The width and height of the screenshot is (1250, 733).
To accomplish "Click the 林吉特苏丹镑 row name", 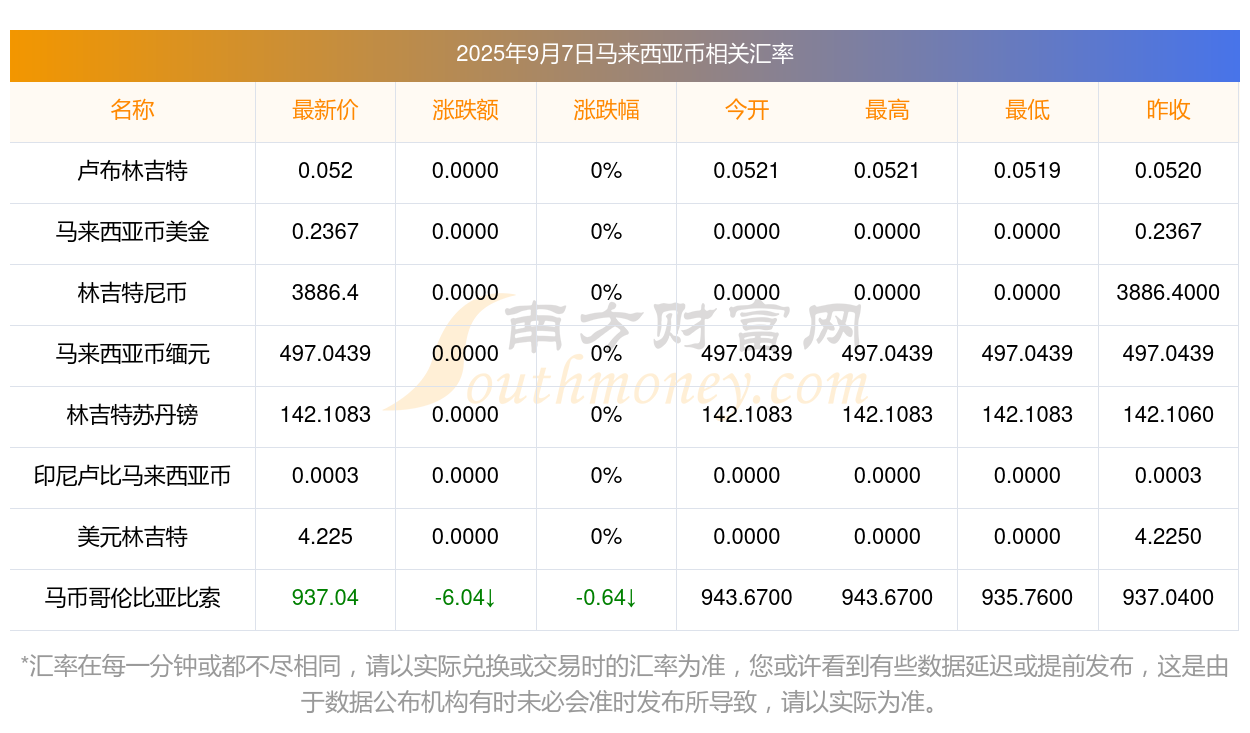I will pyautogui.click(x=132, y=415).
